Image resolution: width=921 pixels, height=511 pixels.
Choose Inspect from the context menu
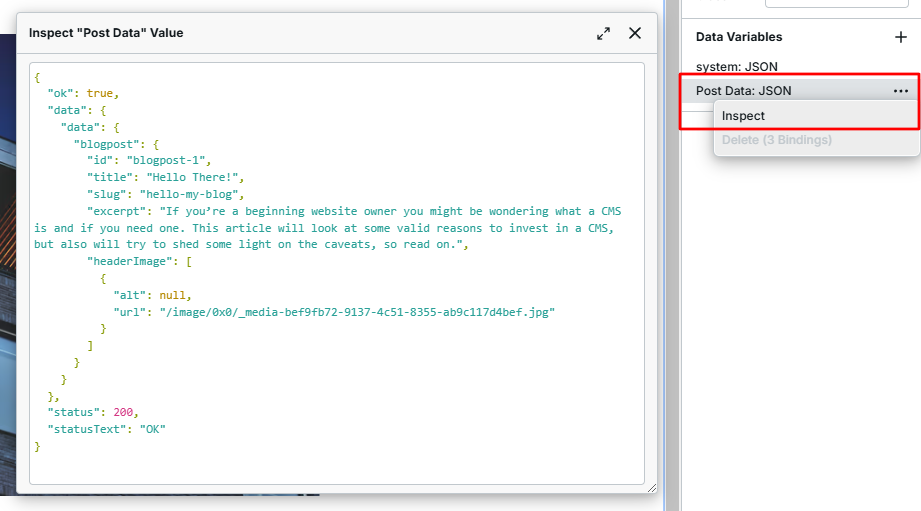click(743, 116)
